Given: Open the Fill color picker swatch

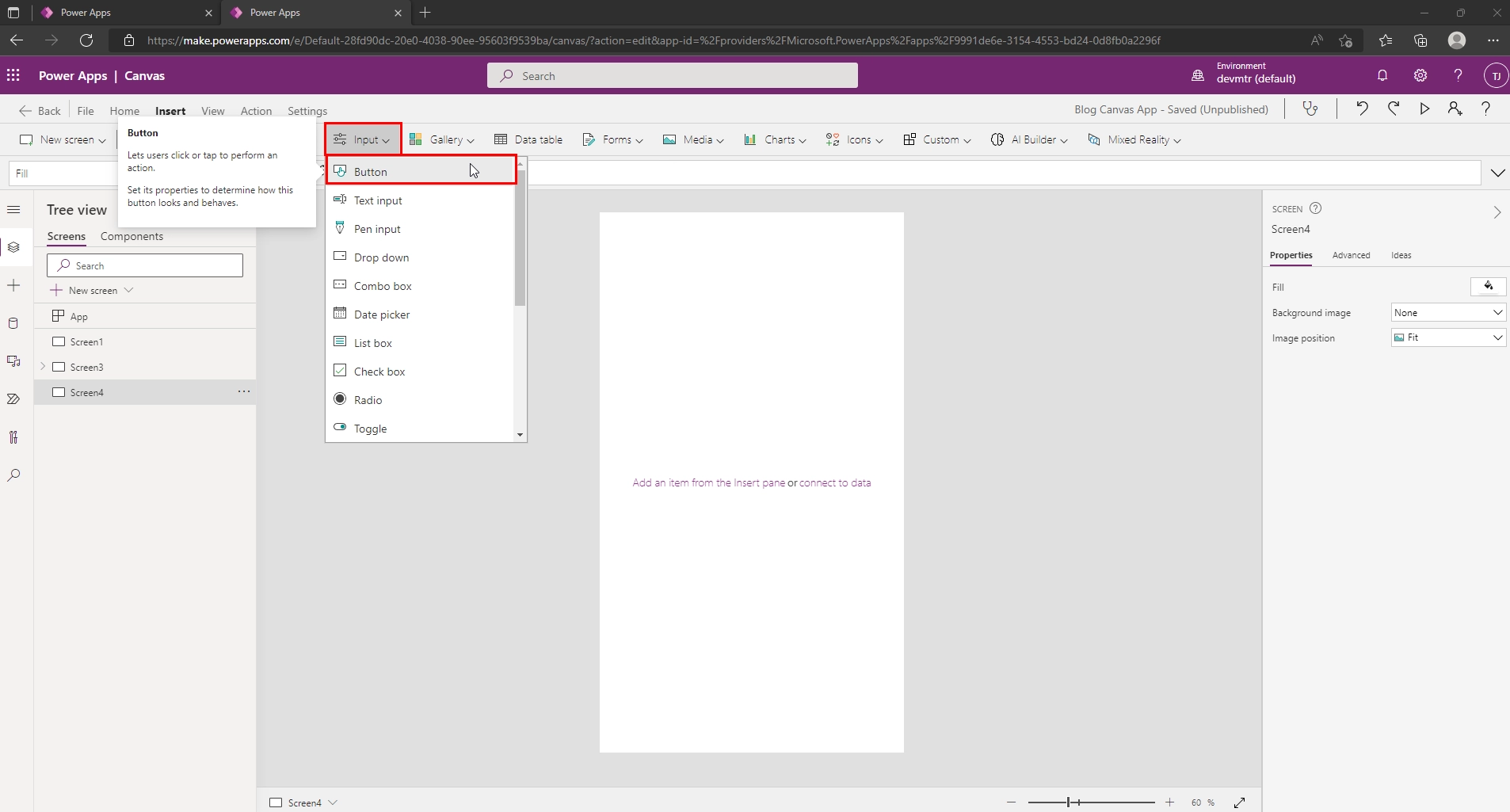Looking at the screenshot, I should click(x=1488, y=287).
